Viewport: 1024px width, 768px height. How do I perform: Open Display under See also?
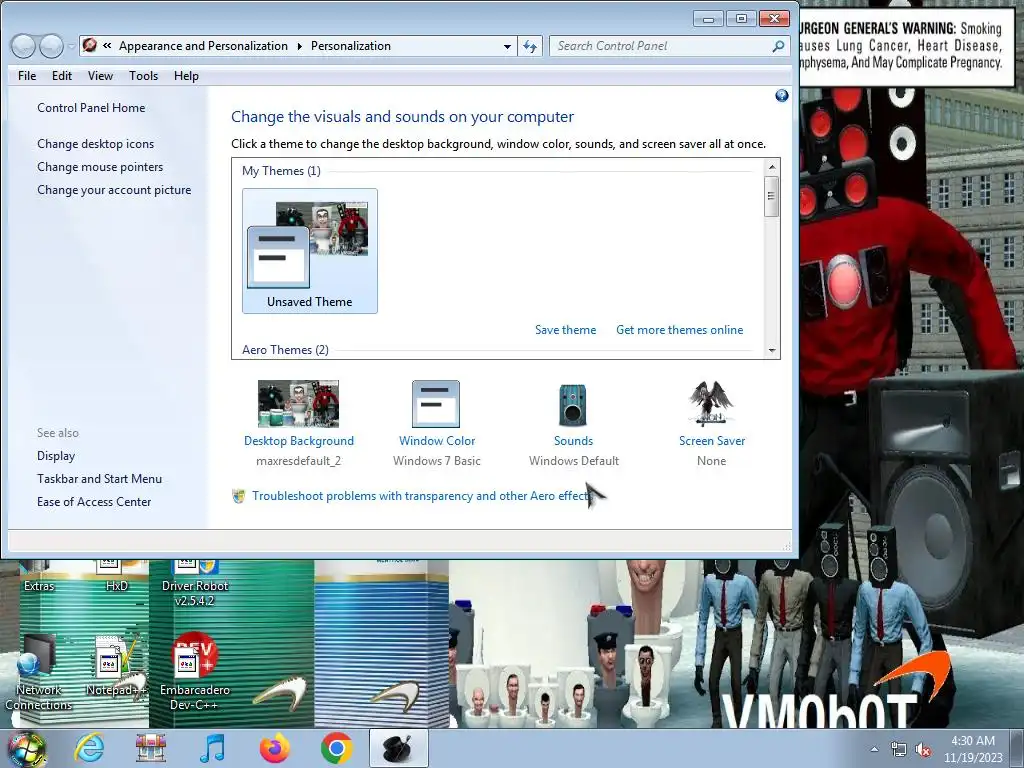pyautogui.click(x=56, y=456)
